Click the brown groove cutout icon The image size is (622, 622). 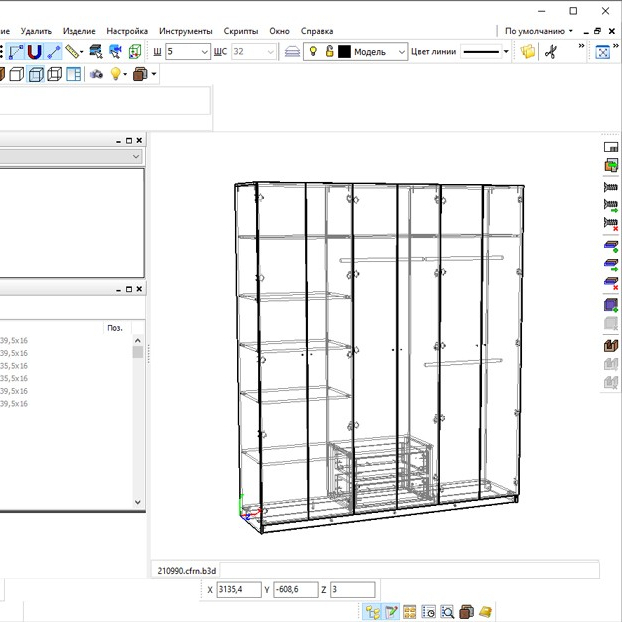610,346
